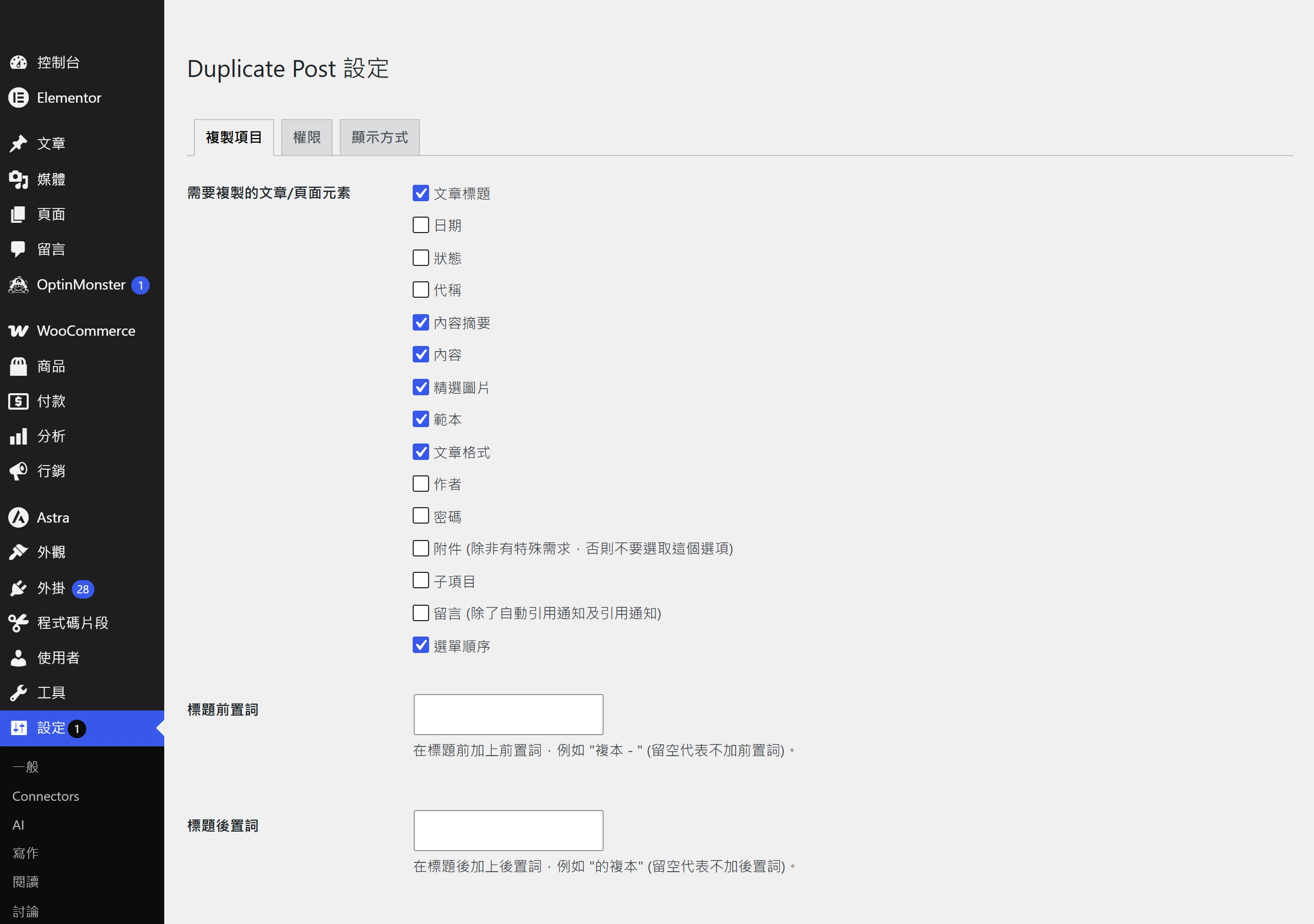Click the 設定 sliders icon
This screenshot has width=1314, height=924.
pos(18,728)
